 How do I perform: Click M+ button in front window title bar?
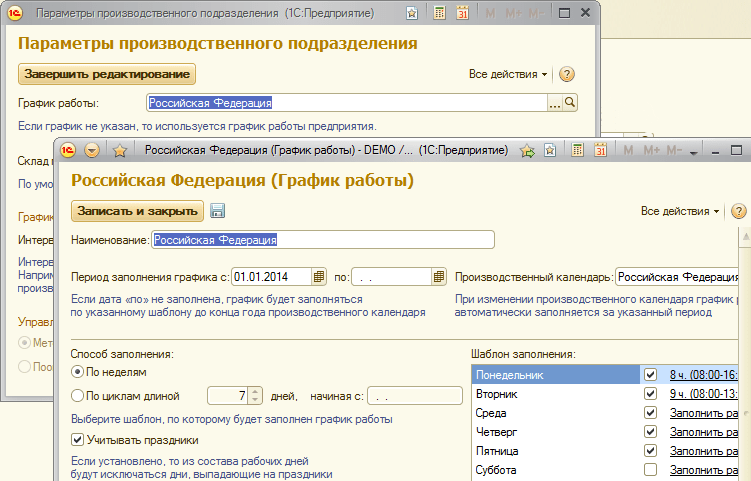tap(651, 150)
